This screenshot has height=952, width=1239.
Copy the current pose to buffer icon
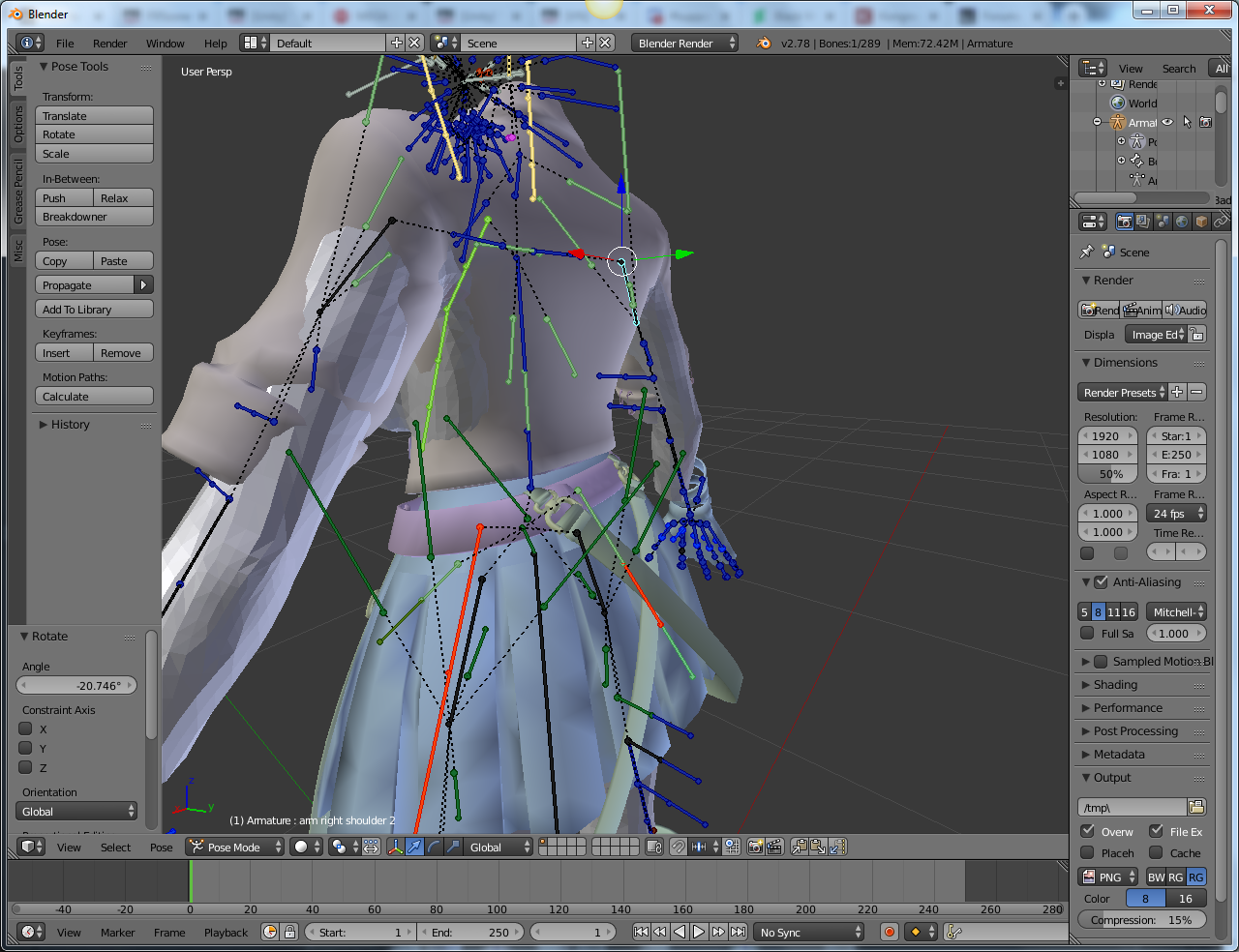pyautogui.click(x=800, y=847)
